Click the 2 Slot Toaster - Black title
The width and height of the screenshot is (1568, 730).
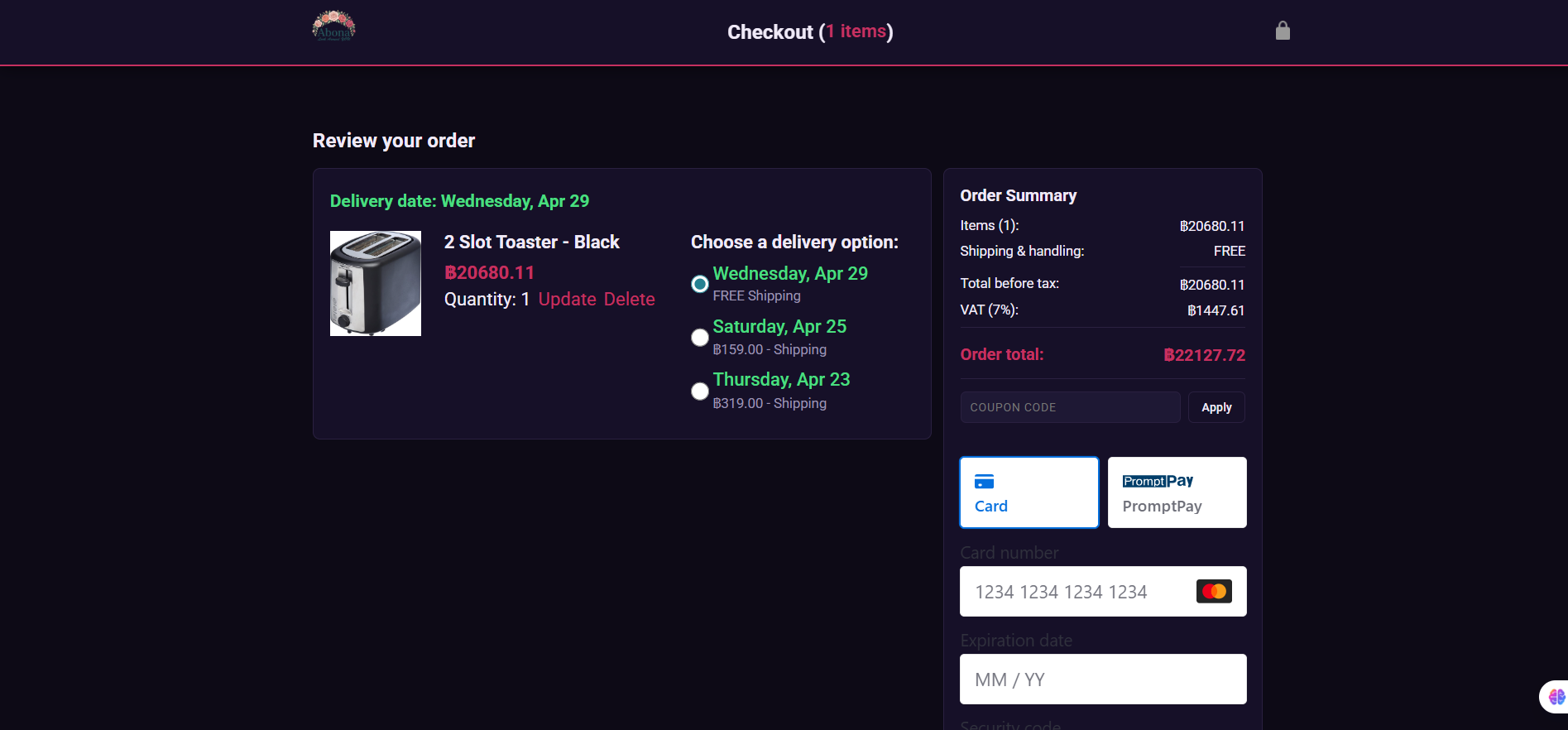point(531,242)
